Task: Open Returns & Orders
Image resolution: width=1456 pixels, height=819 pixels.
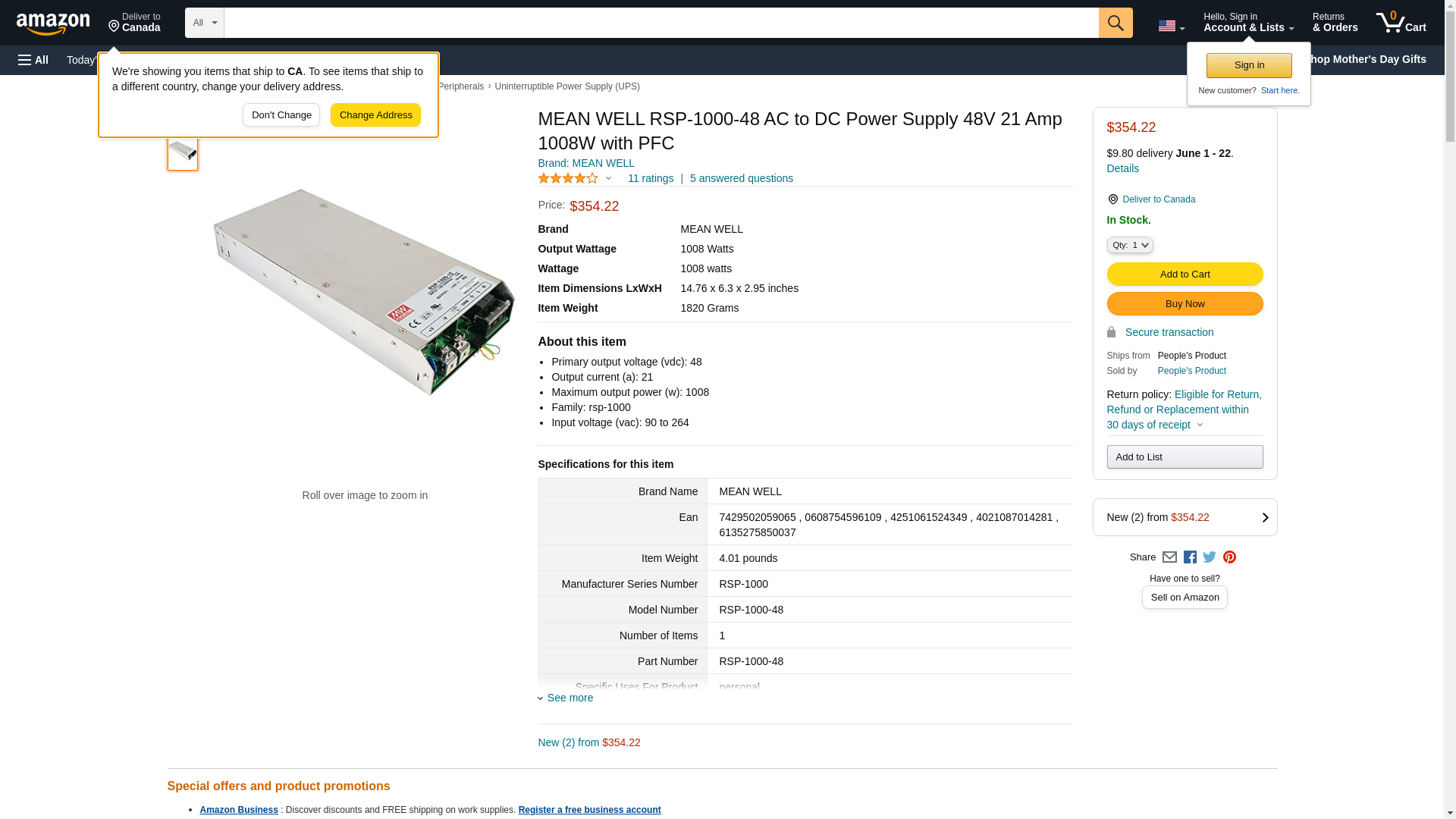Action: click(1335, 23)
